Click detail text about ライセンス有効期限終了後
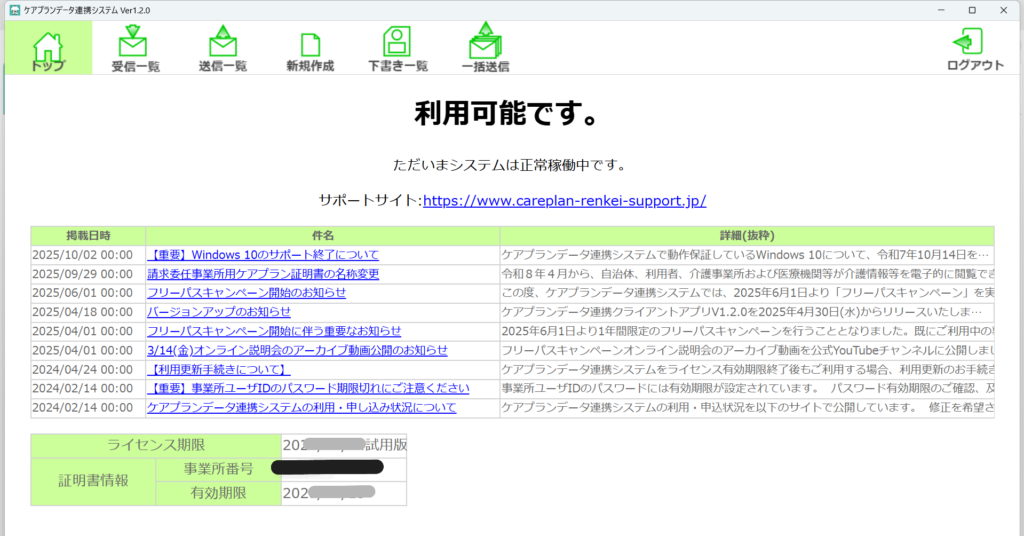 coord(747,370)
